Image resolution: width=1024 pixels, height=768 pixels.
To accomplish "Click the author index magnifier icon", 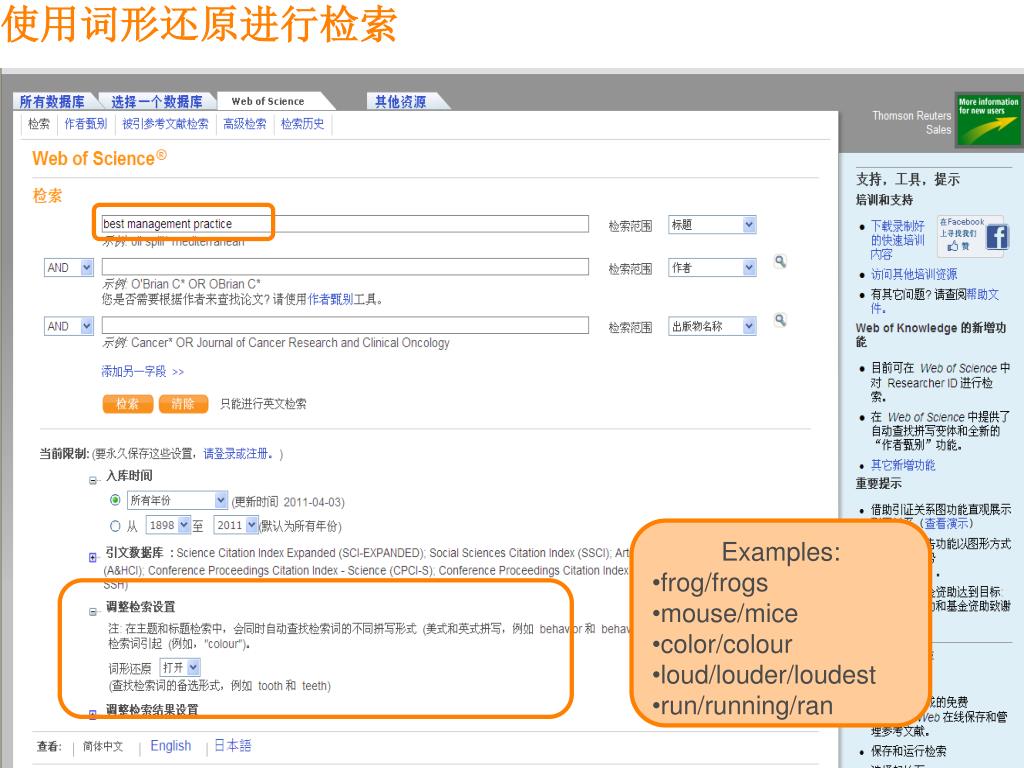I will [x=780, y=261].
